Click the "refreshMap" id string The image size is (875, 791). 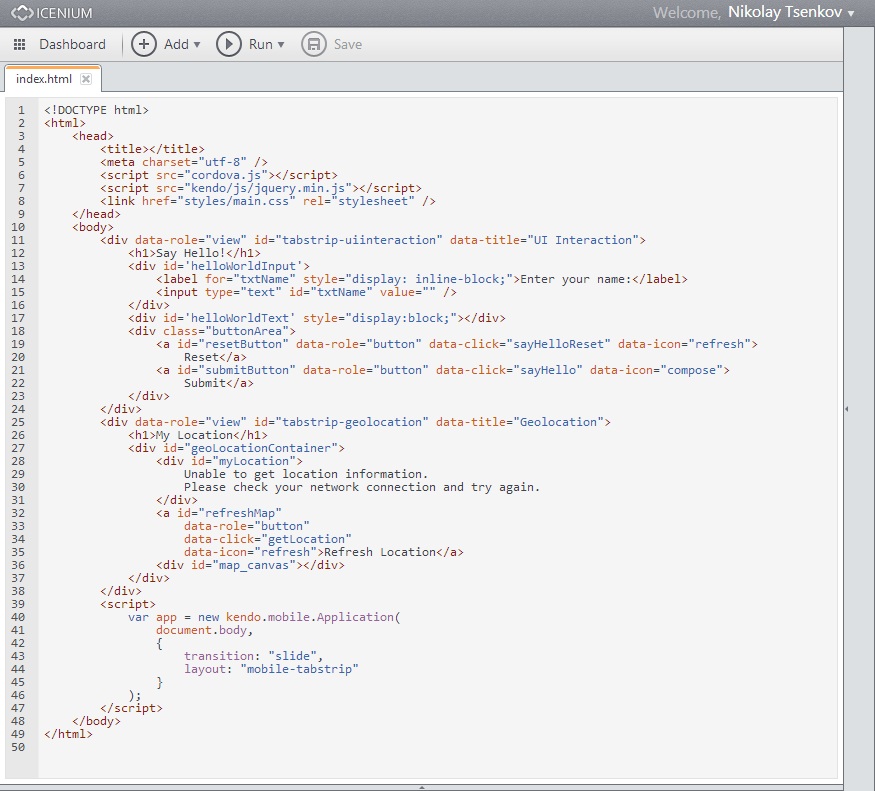(x=240, y=513)
